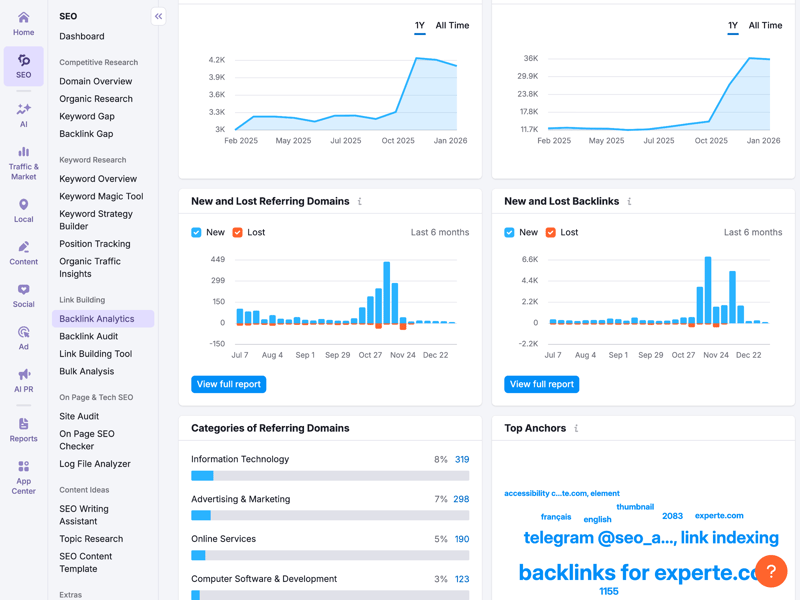This screenshot has width=800, height=600.
Task: Click the Advertising & Marketing progress bar
Action: [x=330, y=516]
